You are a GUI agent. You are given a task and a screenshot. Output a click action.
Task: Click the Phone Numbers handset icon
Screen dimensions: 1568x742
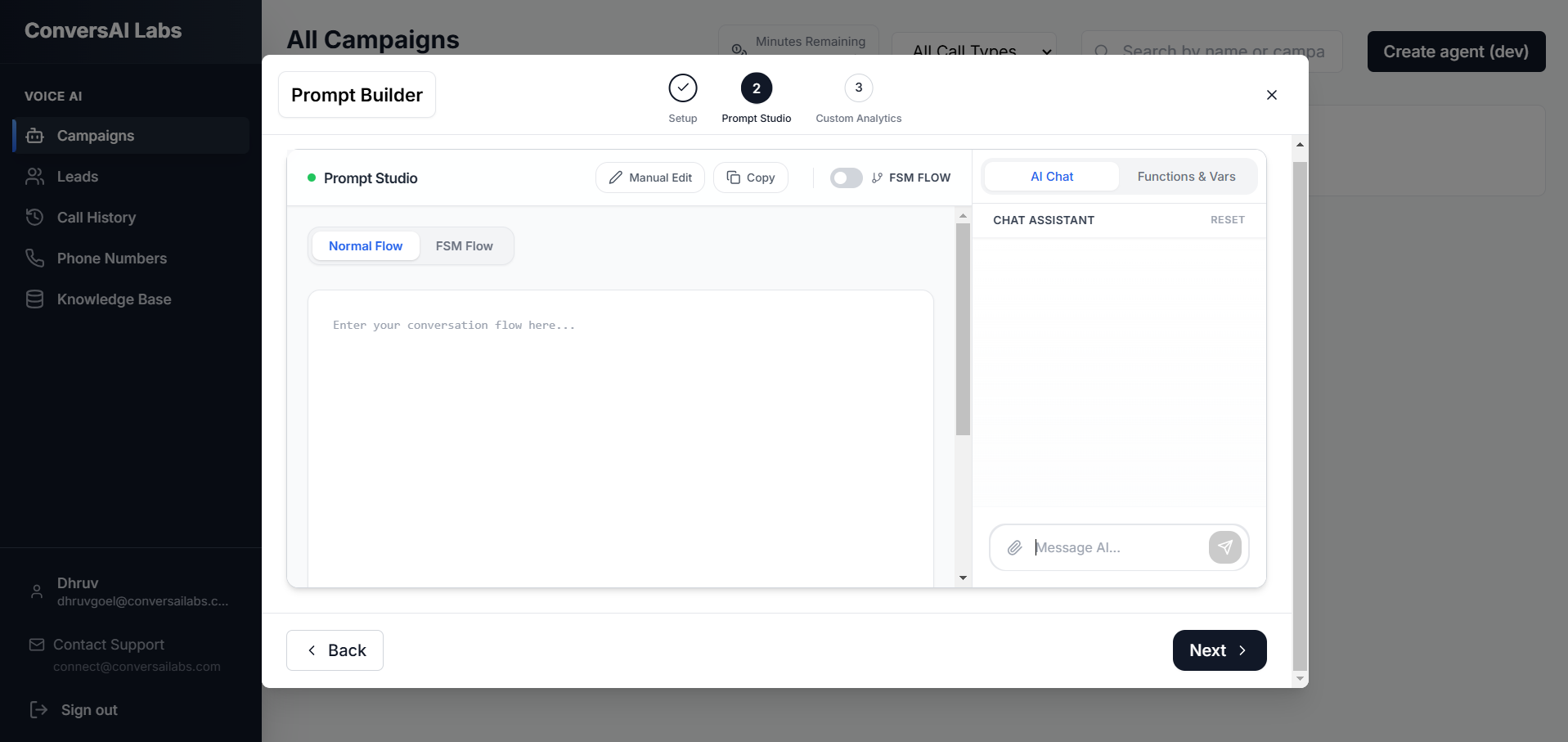point(34,259)
